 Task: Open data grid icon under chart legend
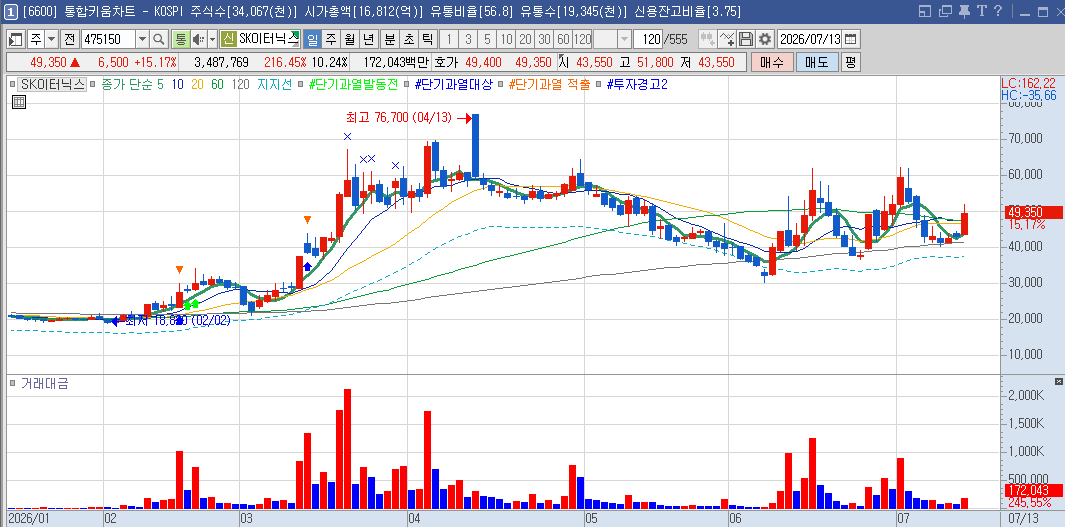19,103
